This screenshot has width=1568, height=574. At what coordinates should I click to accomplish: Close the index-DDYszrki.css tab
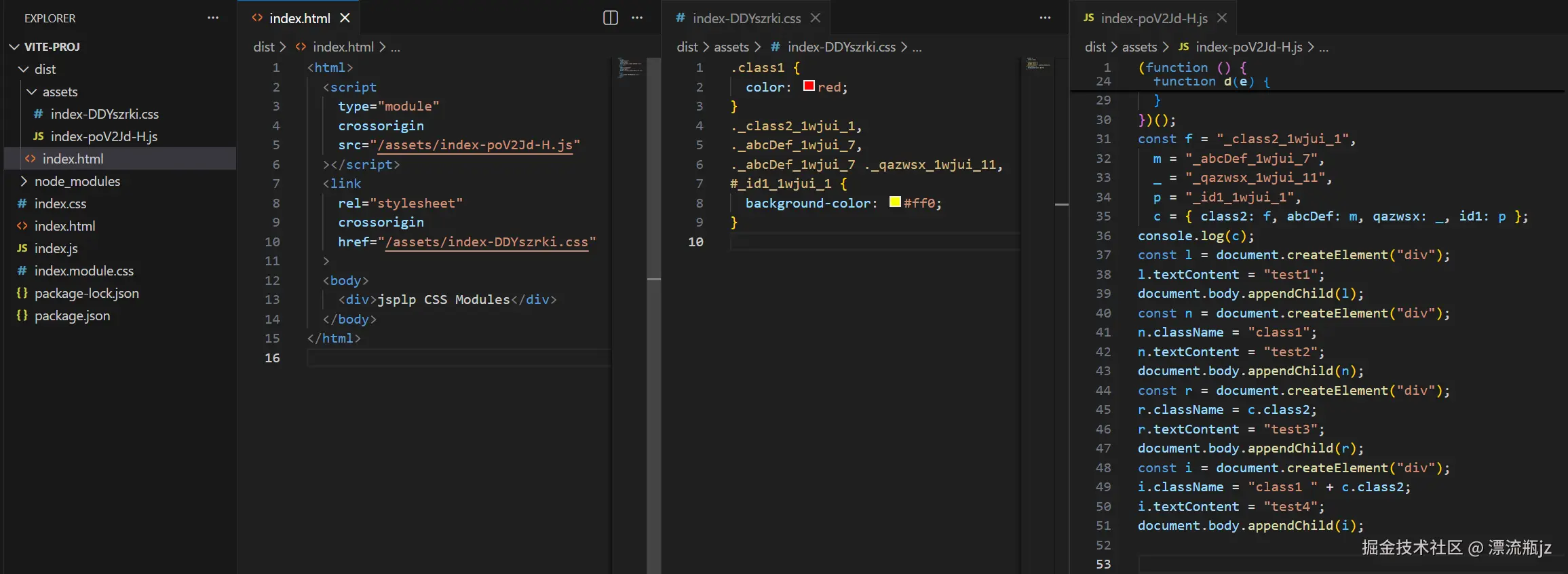[816, 18]
